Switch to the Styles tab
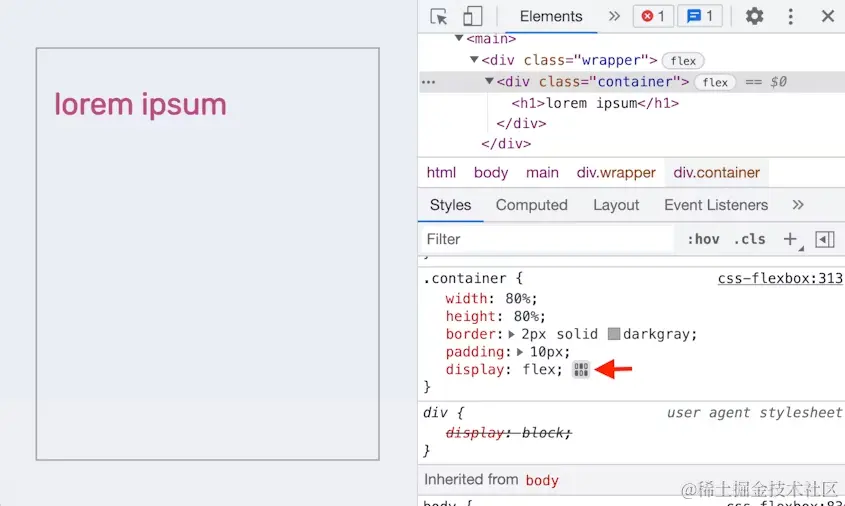Image resolution: width=845 pixels, height=506 pixels. (451, 205)
